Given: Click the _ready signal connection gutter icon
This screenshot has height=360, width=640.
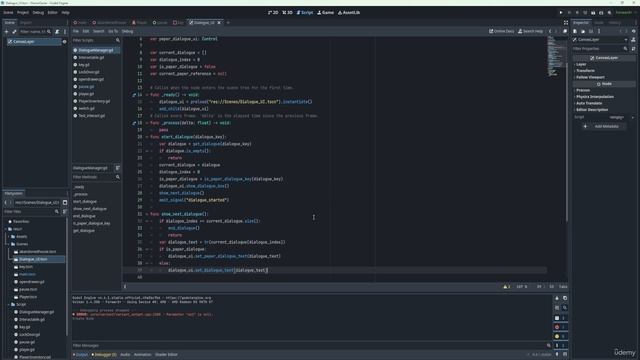Looking at the screenshot, I should pyautogui.click(x=134, y=95).
